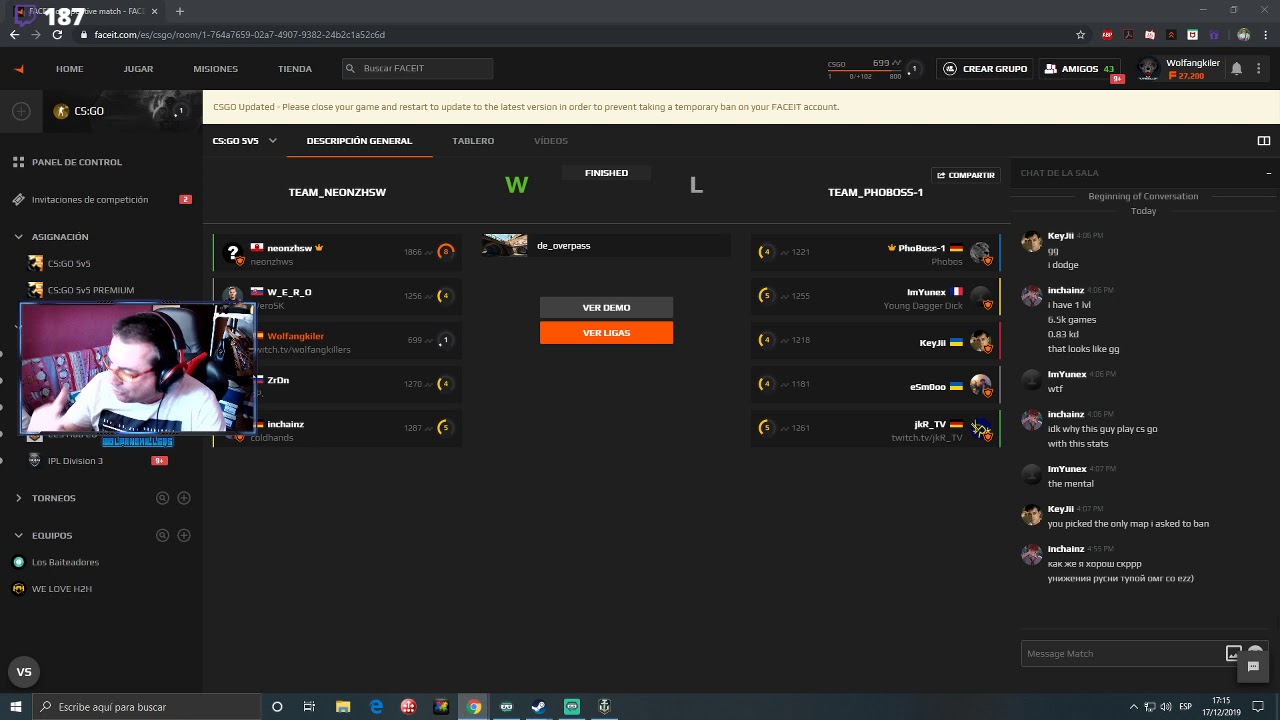The height and width of the screenshot is (720, 1280).
Task: Open File Explorer from the taskbar
Action: pos(343,707)
